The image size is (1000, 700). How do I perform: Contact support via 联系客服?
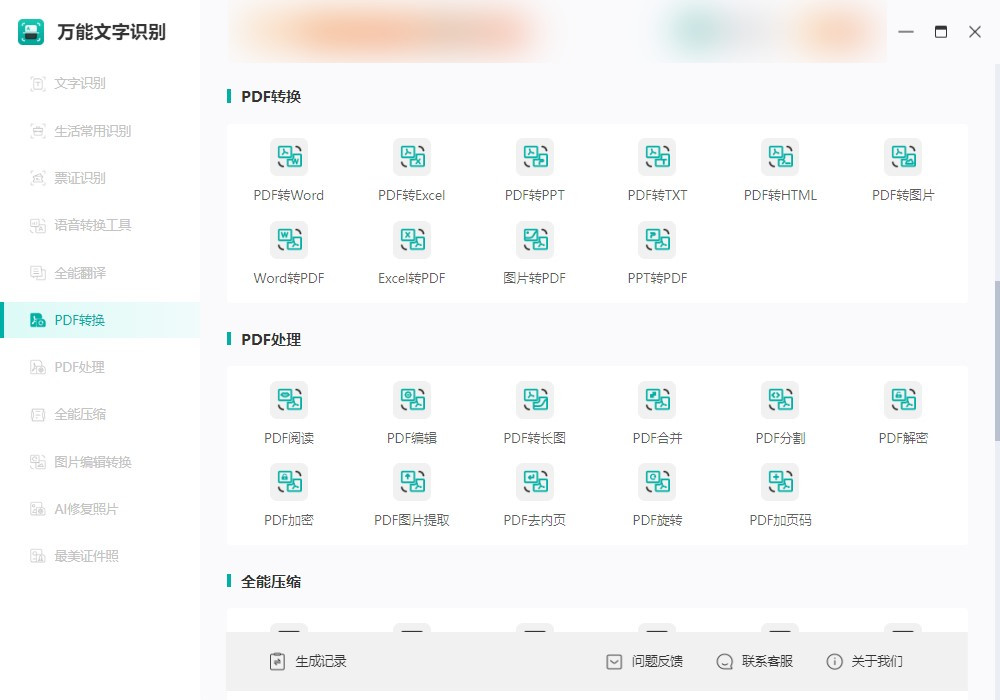(754, 662)
